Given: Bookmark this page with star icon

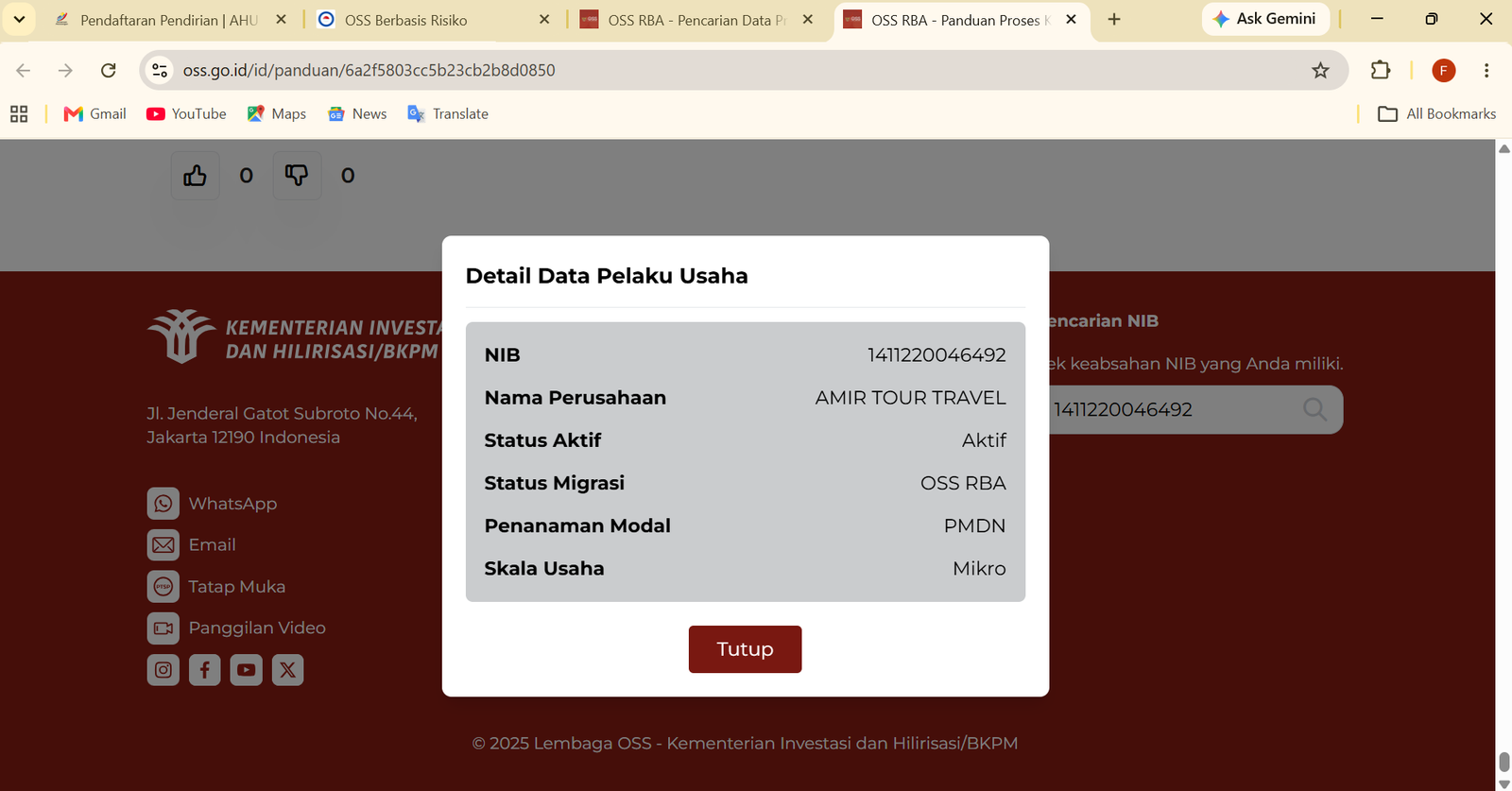Looking at the screenshot, I should [x=1320, y=70].
